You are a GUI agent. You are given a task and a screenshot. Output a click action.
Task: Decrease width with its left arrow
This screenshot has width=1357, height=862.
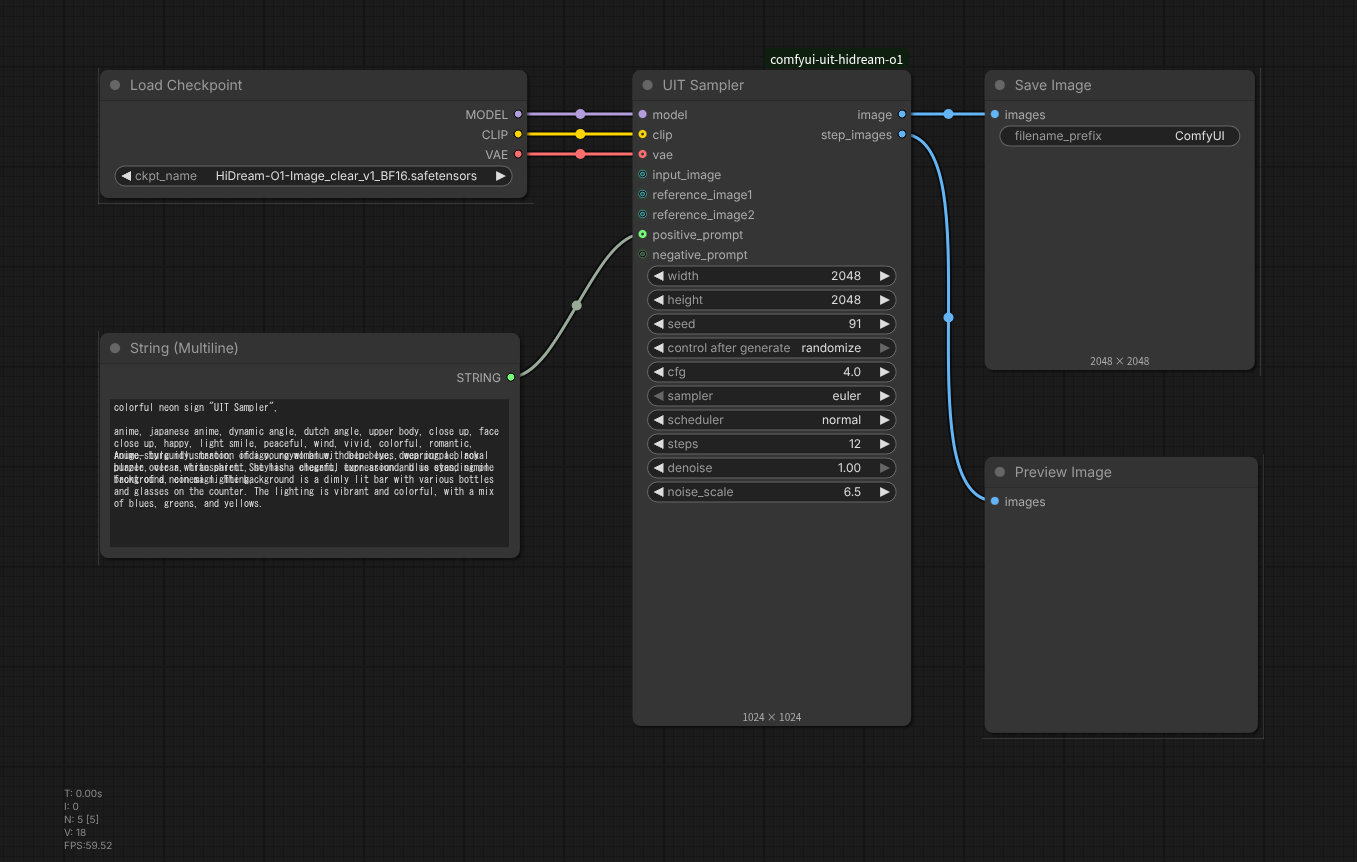coord(659,276)
